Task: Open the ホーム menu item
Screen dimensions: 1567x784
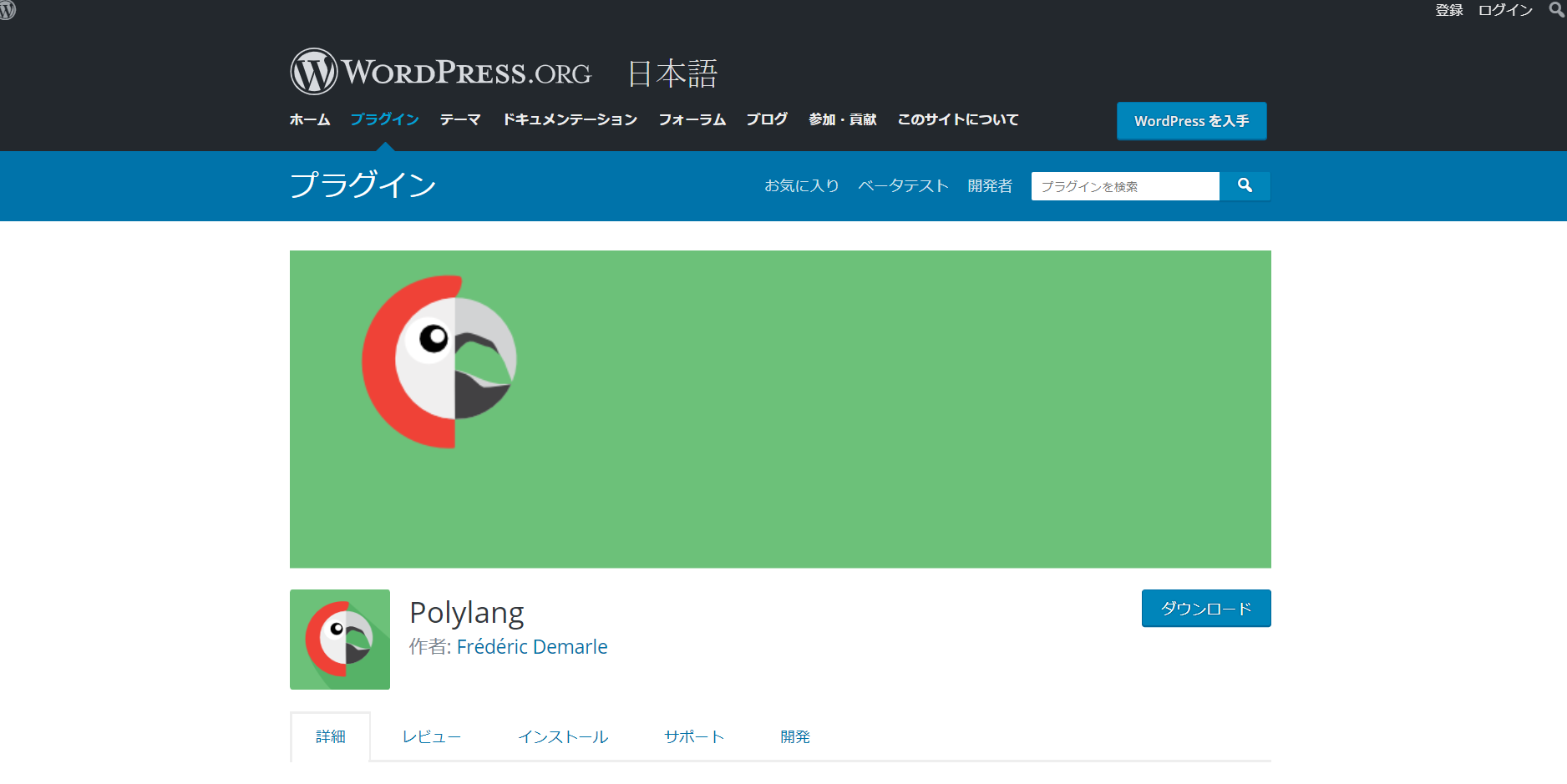Action: click(x=310, y=119)
